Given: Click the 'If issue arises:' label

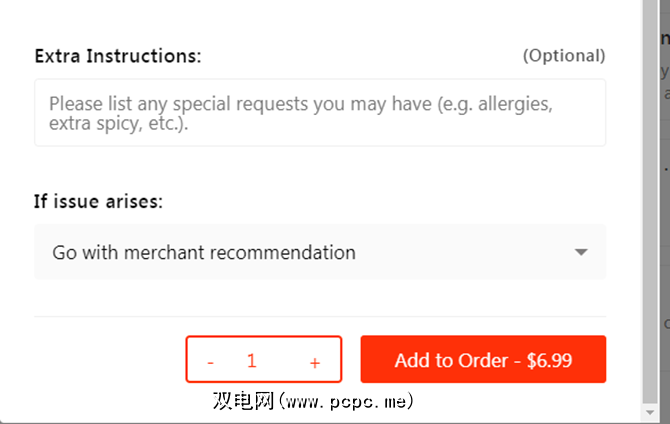Looking at the screenshot, I should coord(98,201).
